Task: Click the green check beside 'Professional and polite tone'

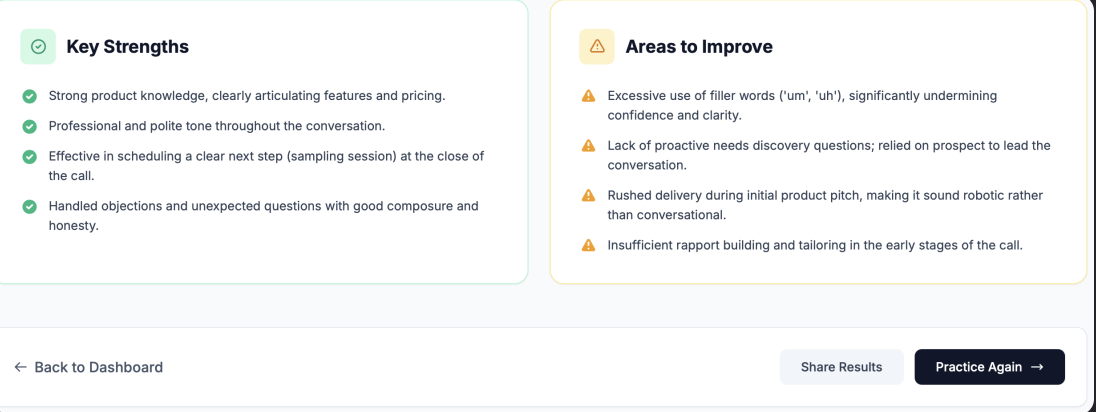Action: (29, 126)
